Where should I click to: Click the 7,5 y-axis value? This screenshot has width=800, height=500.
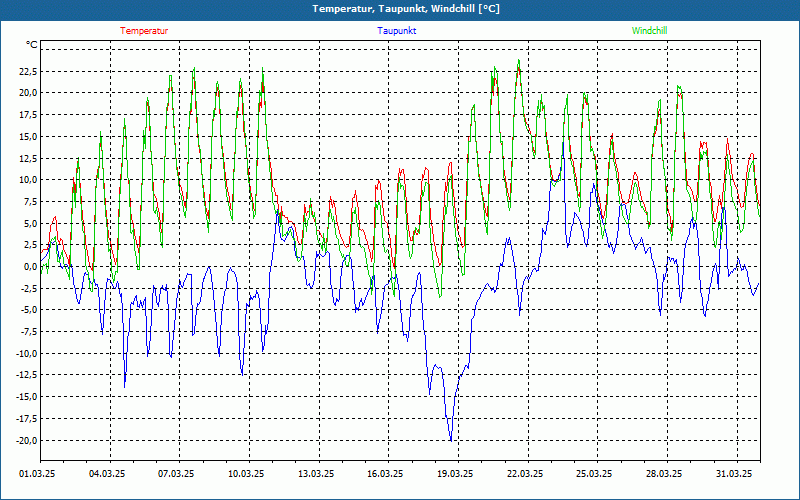[x=30, y=202]
